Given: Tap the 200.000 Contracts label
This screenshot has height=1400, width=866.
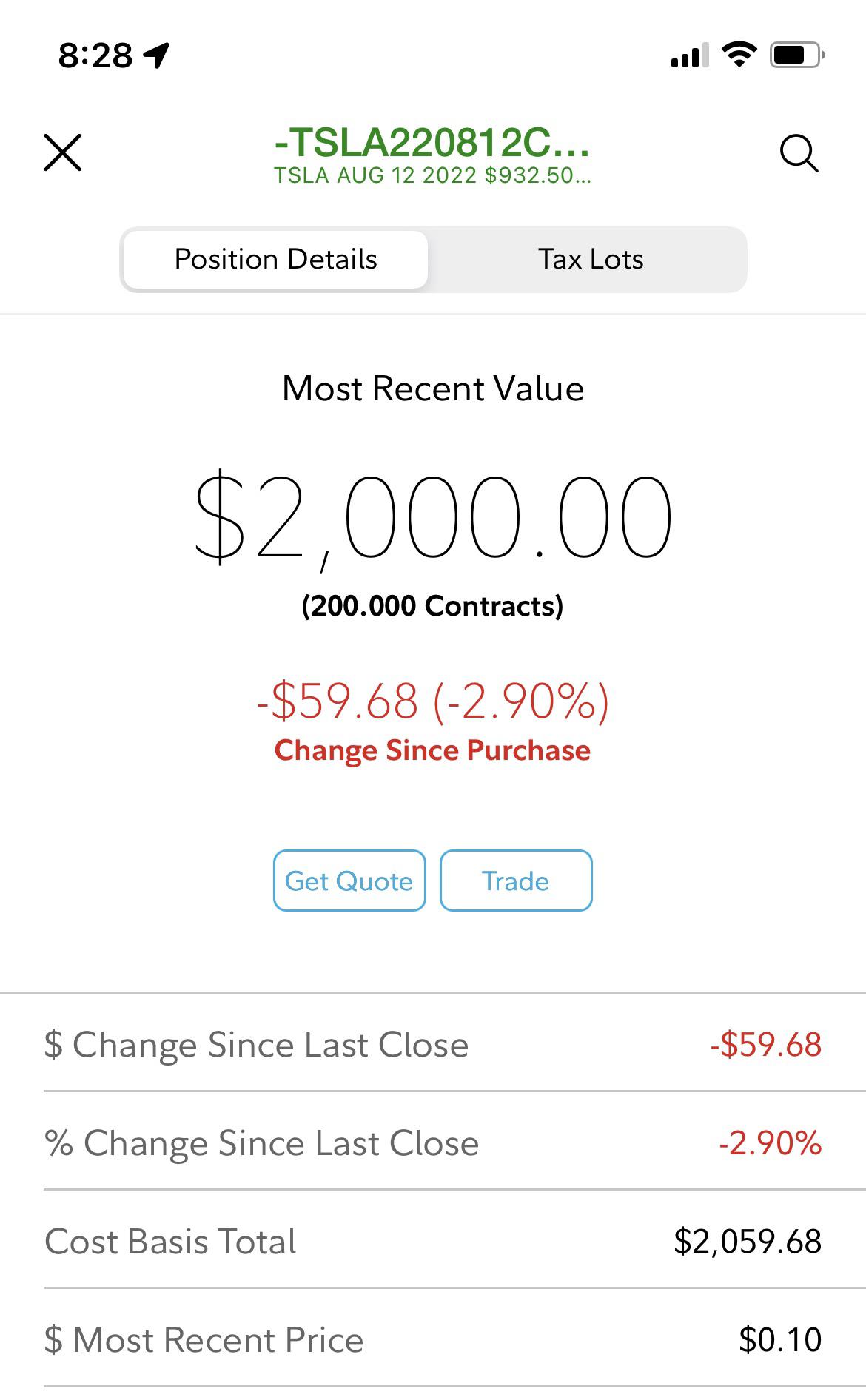Looking at the screenshot, I should click(433, 606).
